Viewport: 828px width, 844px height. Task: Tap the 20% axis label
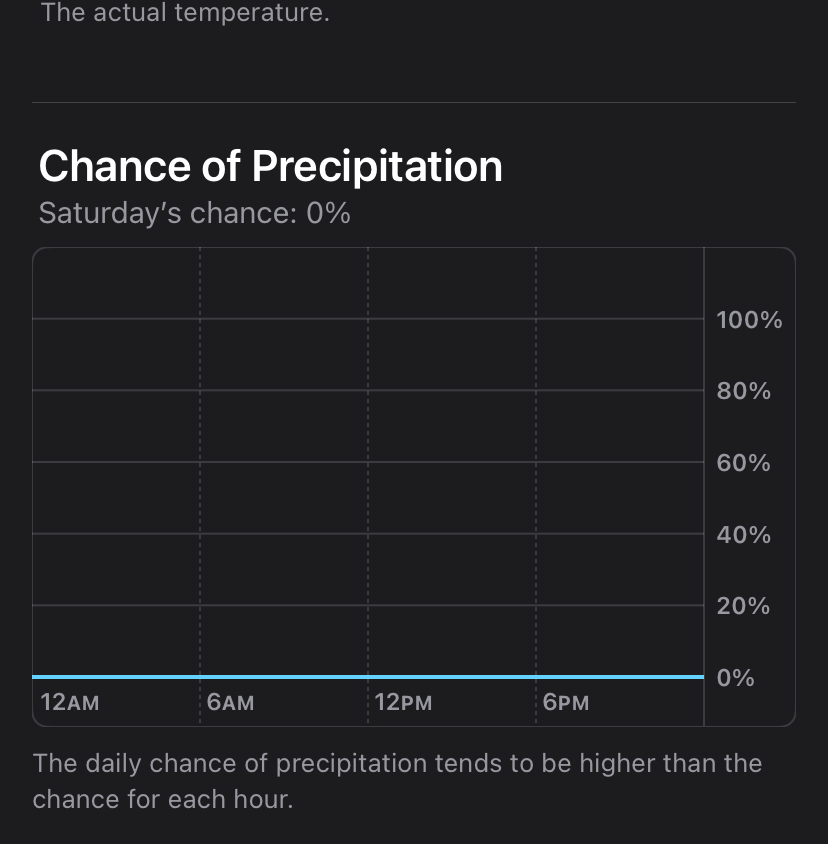[x=743, y=606]
